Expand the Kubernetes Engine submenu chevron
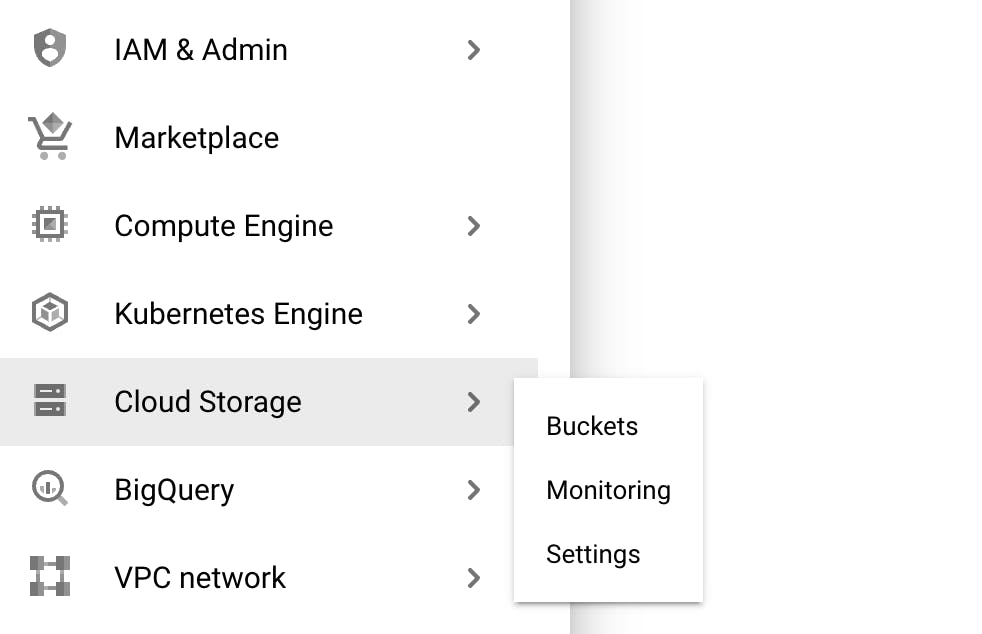This screenshot has height=634, width=982. coord(474,313)
